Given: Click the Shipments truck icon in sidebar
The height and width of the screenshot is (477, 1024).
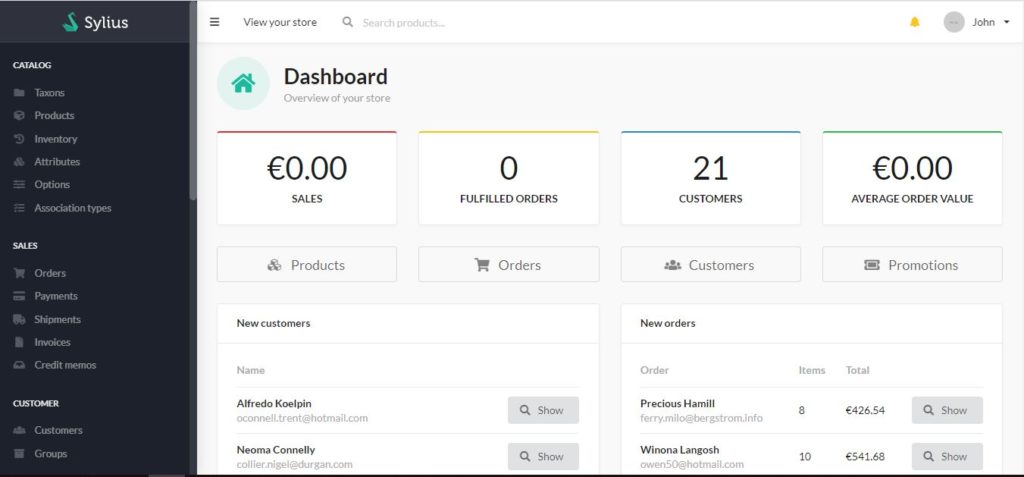Looking at the screenshot, I should coord(19,320).
